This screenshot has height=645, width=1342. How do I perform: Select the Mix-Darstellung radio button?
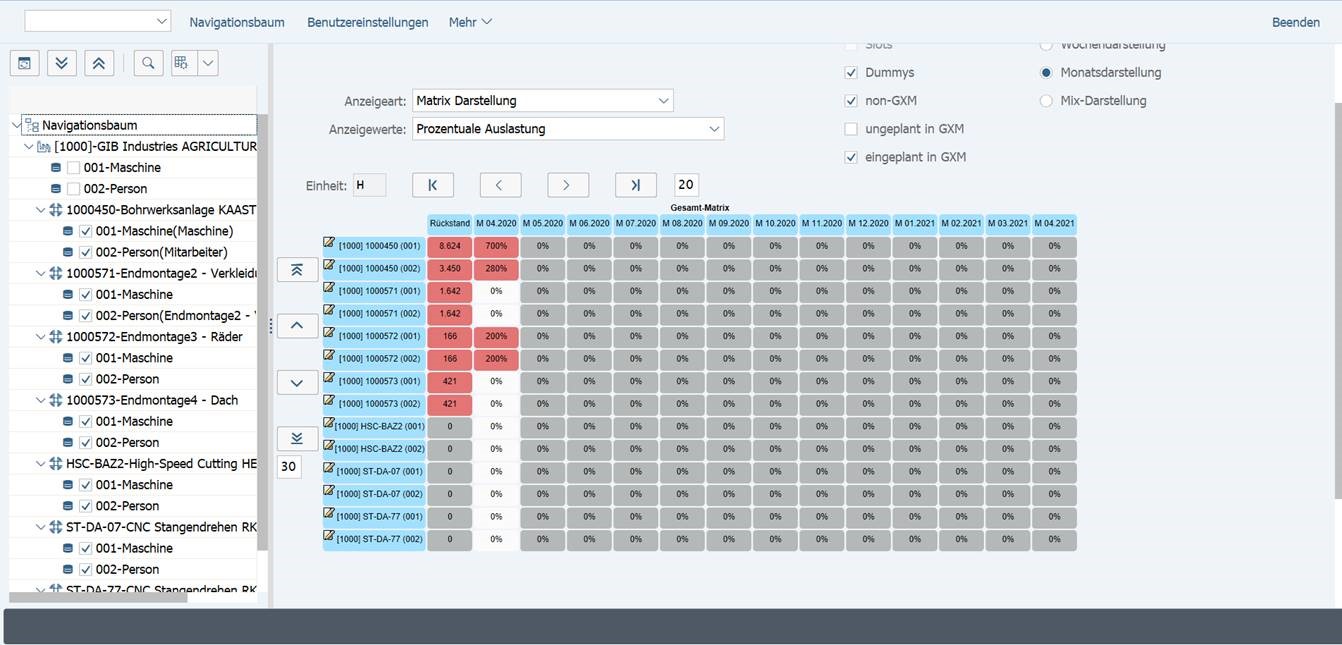[x=1046, y=101]
